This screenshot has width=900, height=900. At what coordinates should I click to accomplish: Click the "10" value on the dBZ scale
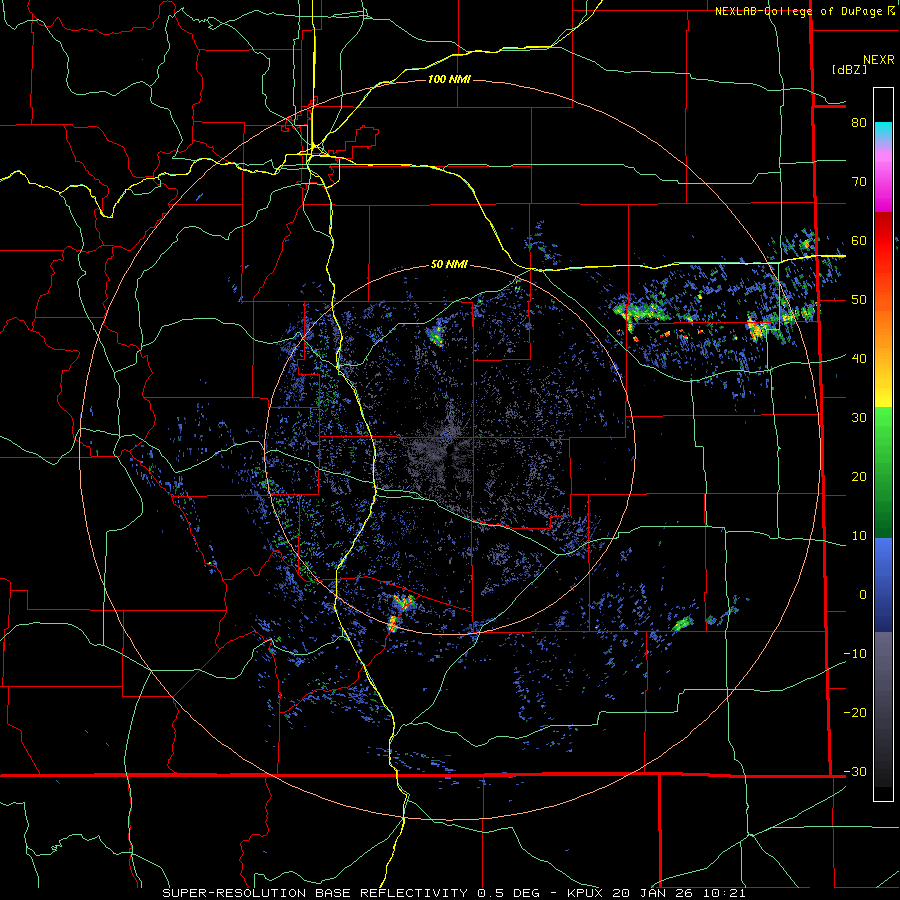[x=859, y=536]
